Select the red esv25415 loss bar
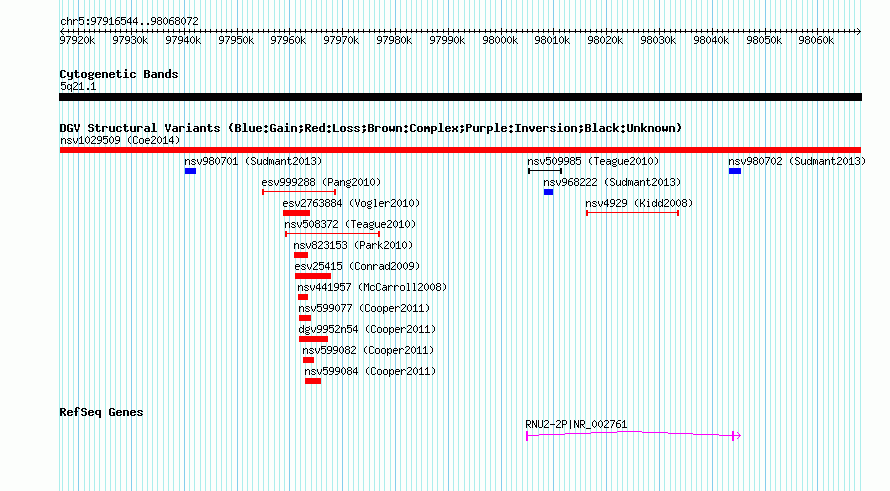The height and width of the screenshot is (491, 890). tap(313, 276)
